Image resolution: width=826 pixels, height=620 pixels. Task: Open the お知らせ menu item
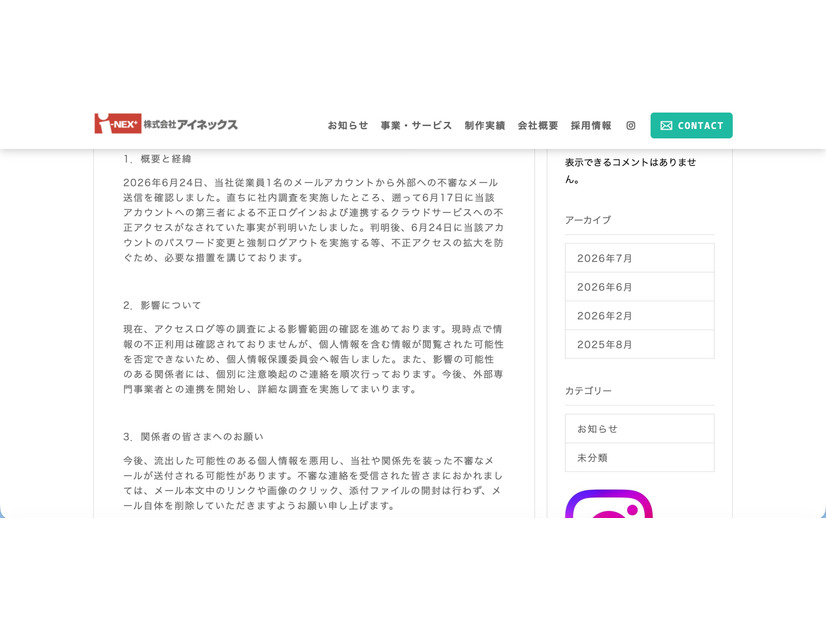coord(348,125)
